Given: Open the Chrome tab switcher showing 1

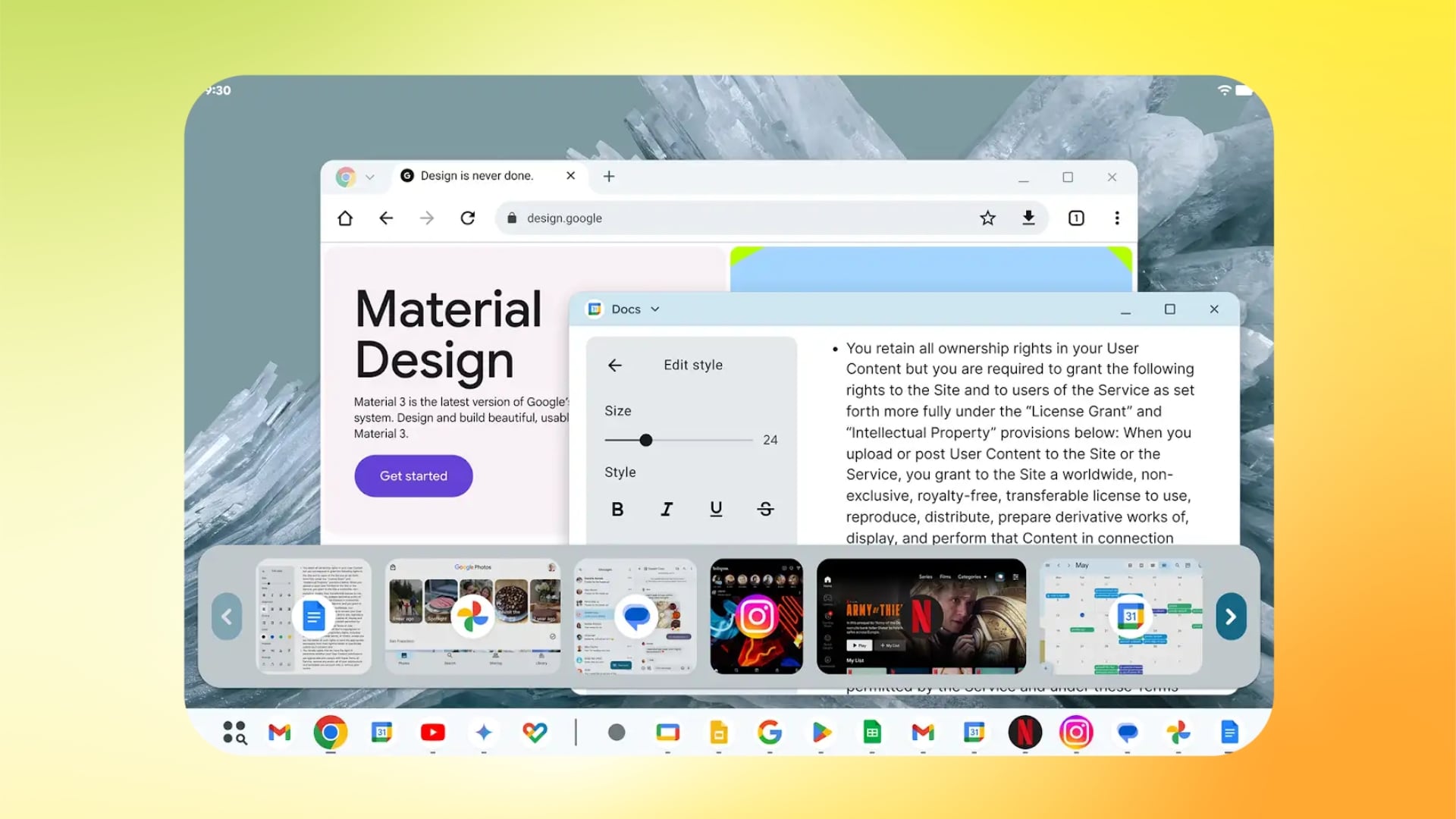Looking at the screenshot, I should 1076,218.
